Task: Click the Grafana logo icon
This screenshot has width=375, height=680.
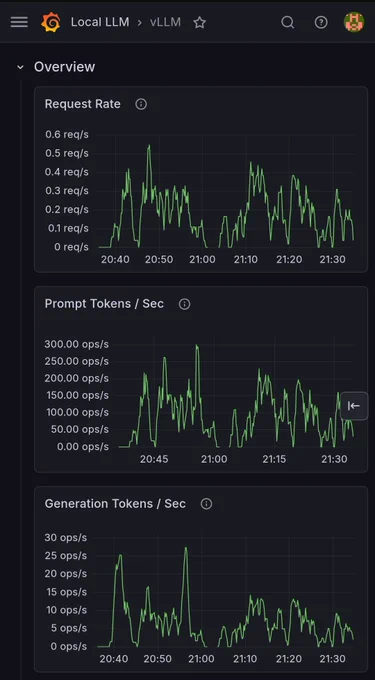Action: point(51,22)
